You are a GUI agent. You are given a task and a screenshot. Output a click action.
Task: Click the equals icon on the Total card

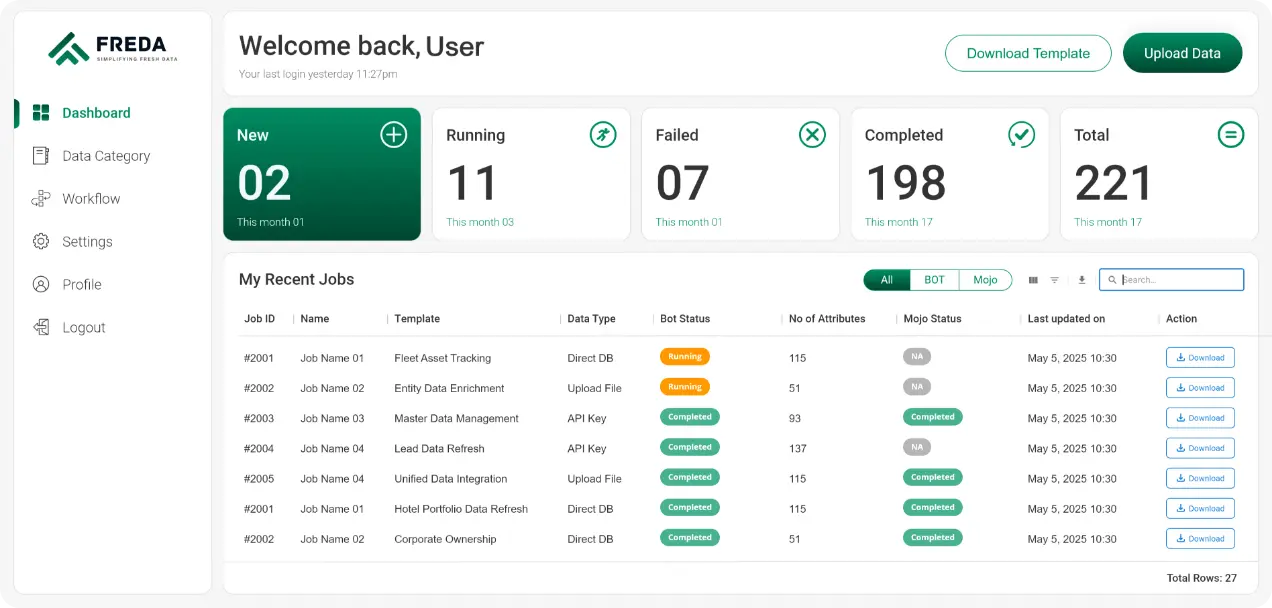(x=1230, y=135)
